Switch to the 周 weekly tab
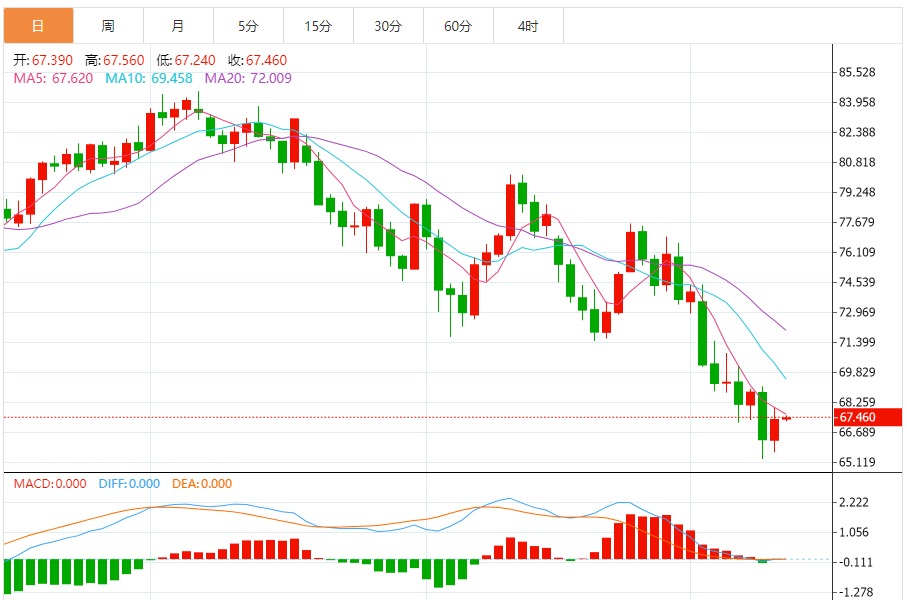The width and height of the screenshot is (907, 600). point(108,25)
